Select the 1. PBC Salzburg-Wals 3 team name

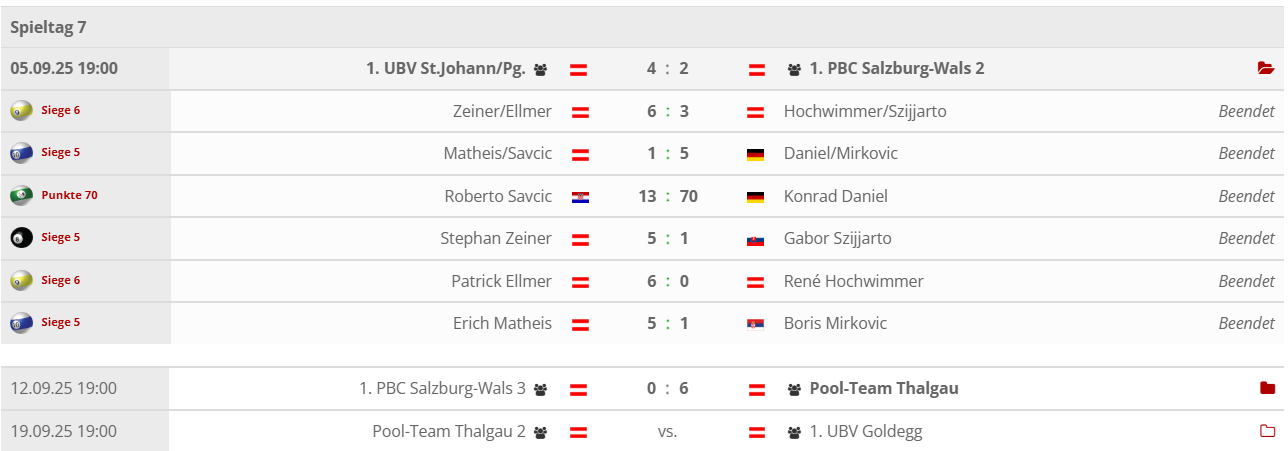tap(442, 388)
